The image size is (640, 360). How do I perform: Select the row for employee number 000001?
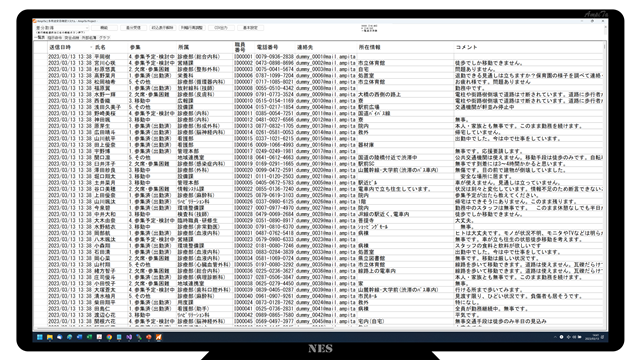tap(318, 57)
